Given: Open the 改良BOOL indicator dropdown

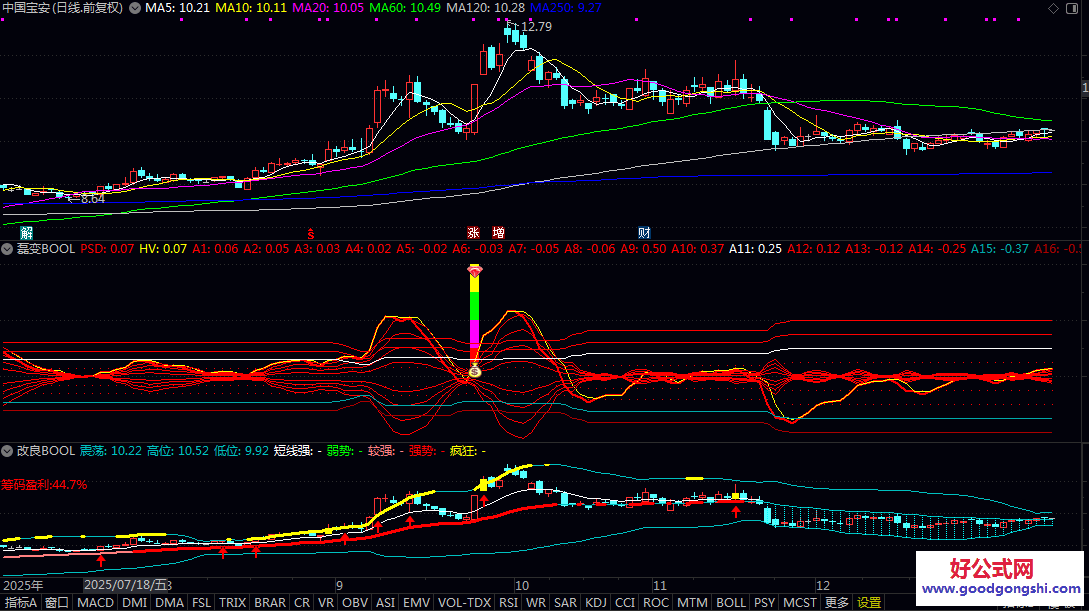Looking at the screenshot, I should (9, 451).
